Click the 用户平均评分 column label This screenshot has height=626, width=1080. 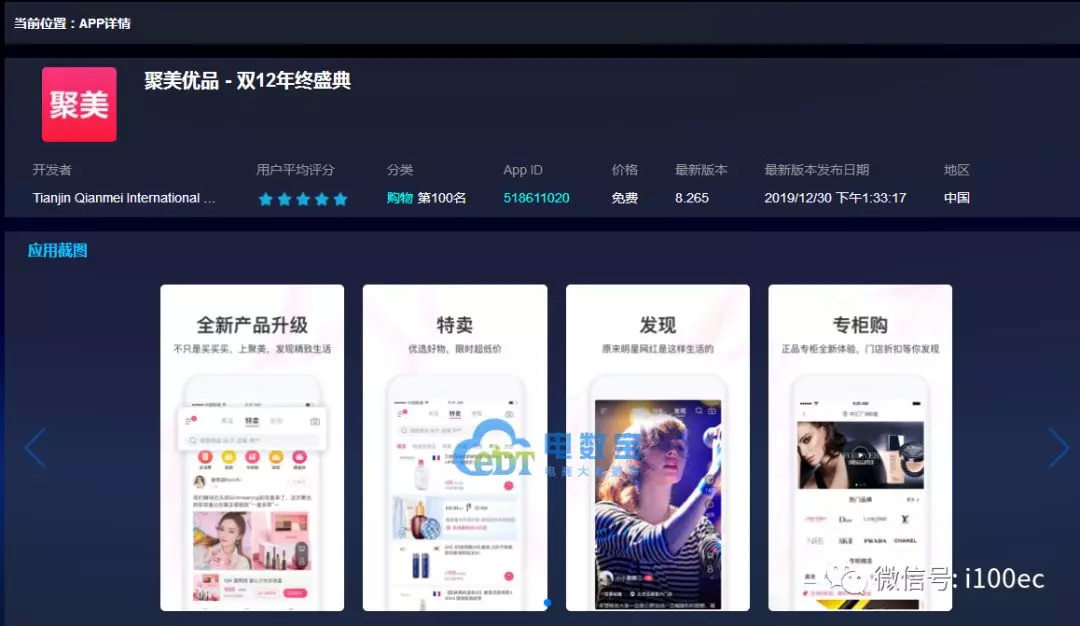pos(295,169)
